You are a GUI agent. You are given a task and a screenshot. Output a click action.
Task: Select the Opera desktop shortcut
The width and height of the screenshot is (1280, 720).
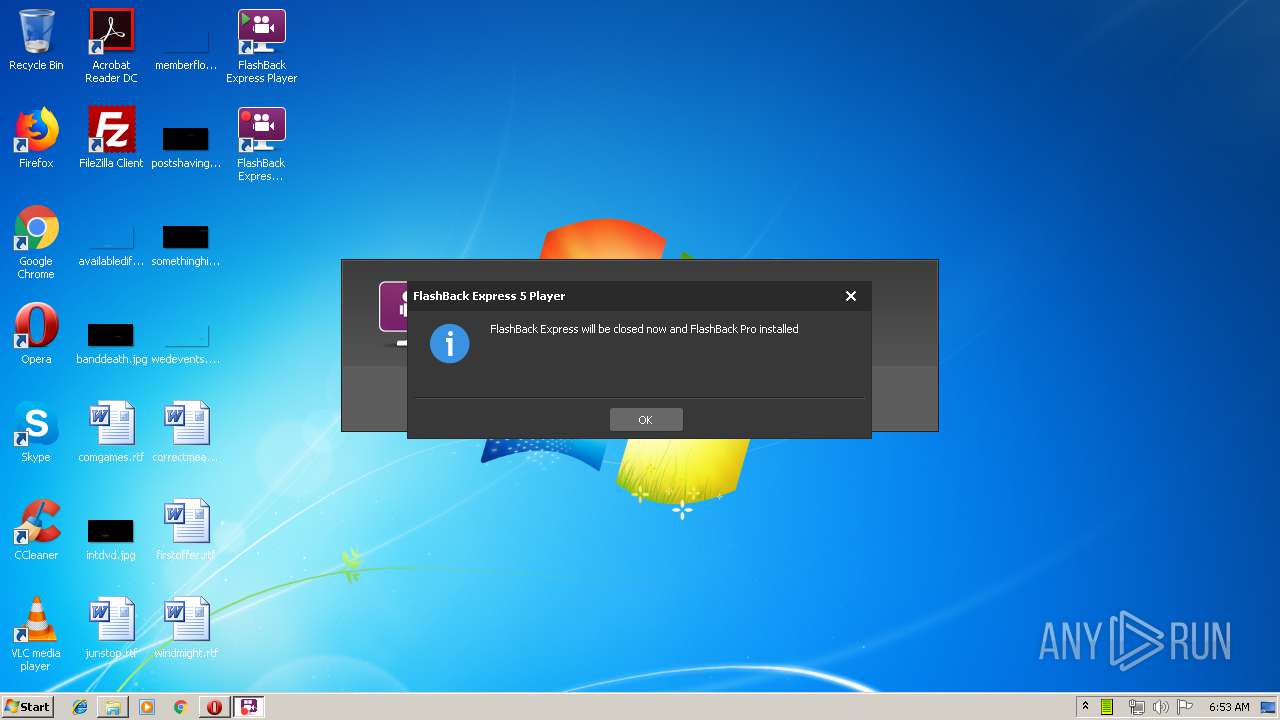click(36, 334)
